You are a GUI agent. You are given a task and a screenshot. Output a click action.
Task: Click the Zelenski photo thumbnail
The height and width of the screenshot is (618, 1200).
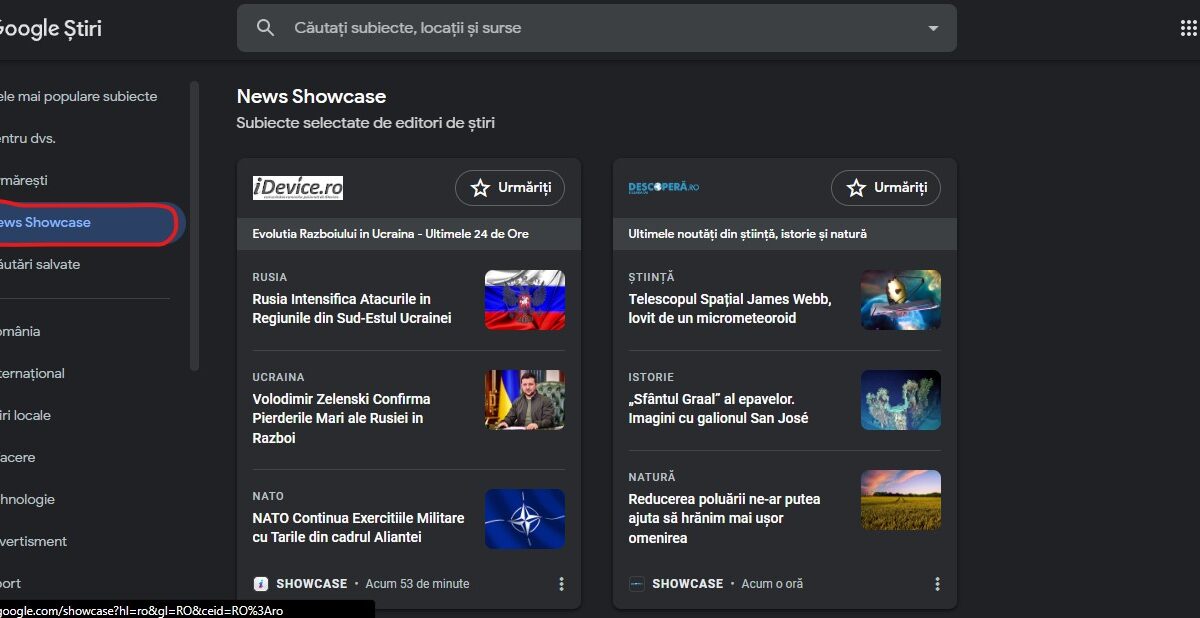(525, 400)
